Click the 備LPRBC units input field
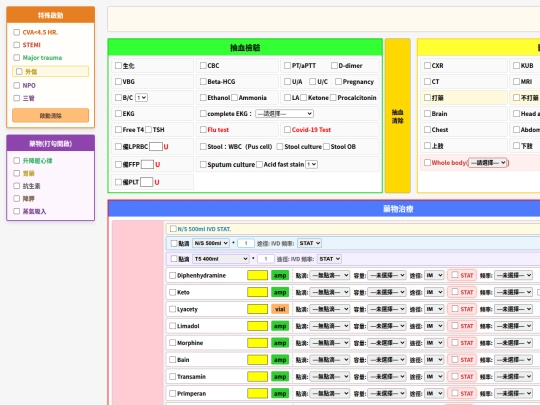Image resolution: width=540 pixels, height=405 pixels. click(156, 147)
